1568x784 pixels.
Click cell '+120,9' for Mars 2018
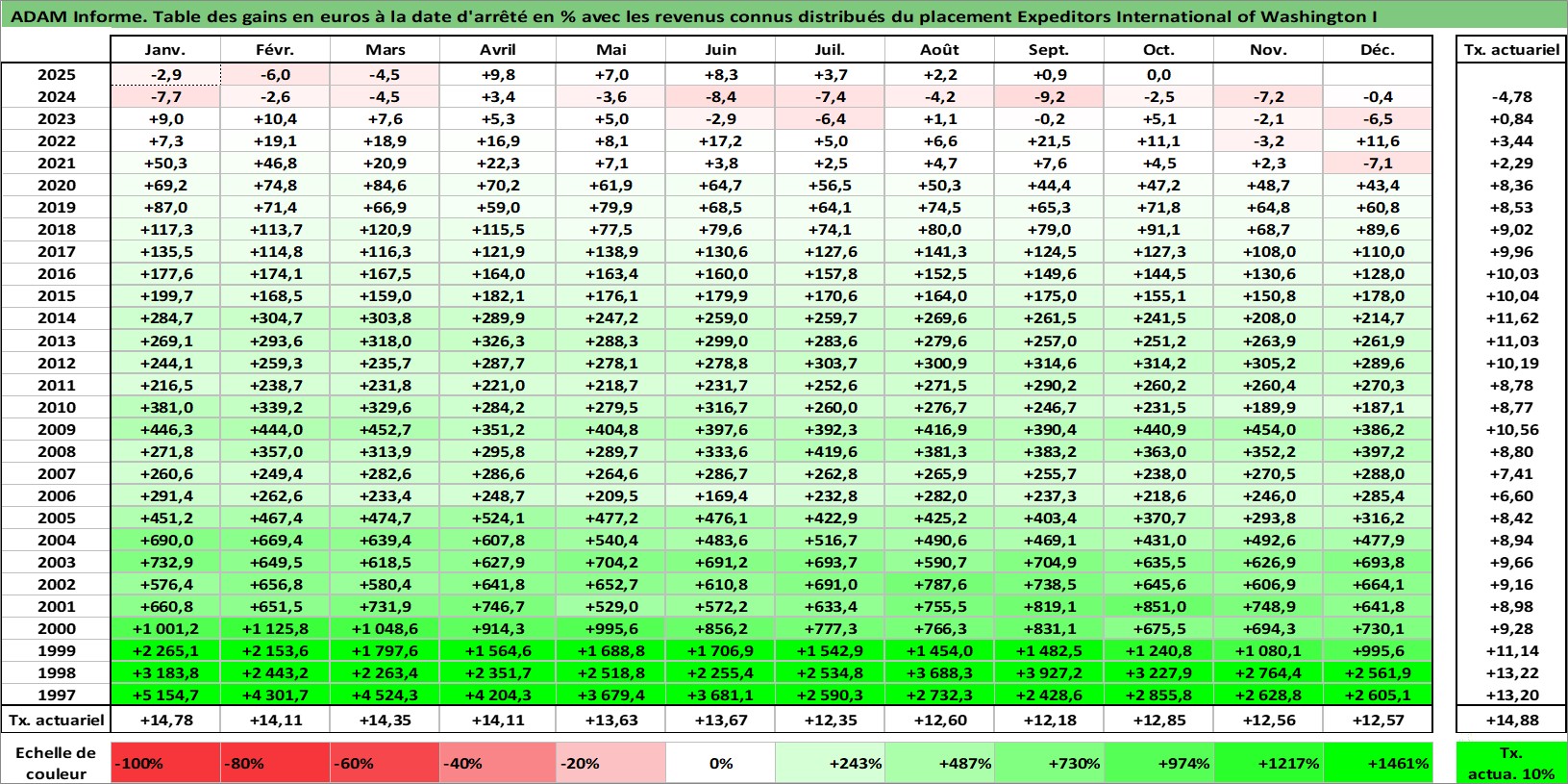[385, 229]
